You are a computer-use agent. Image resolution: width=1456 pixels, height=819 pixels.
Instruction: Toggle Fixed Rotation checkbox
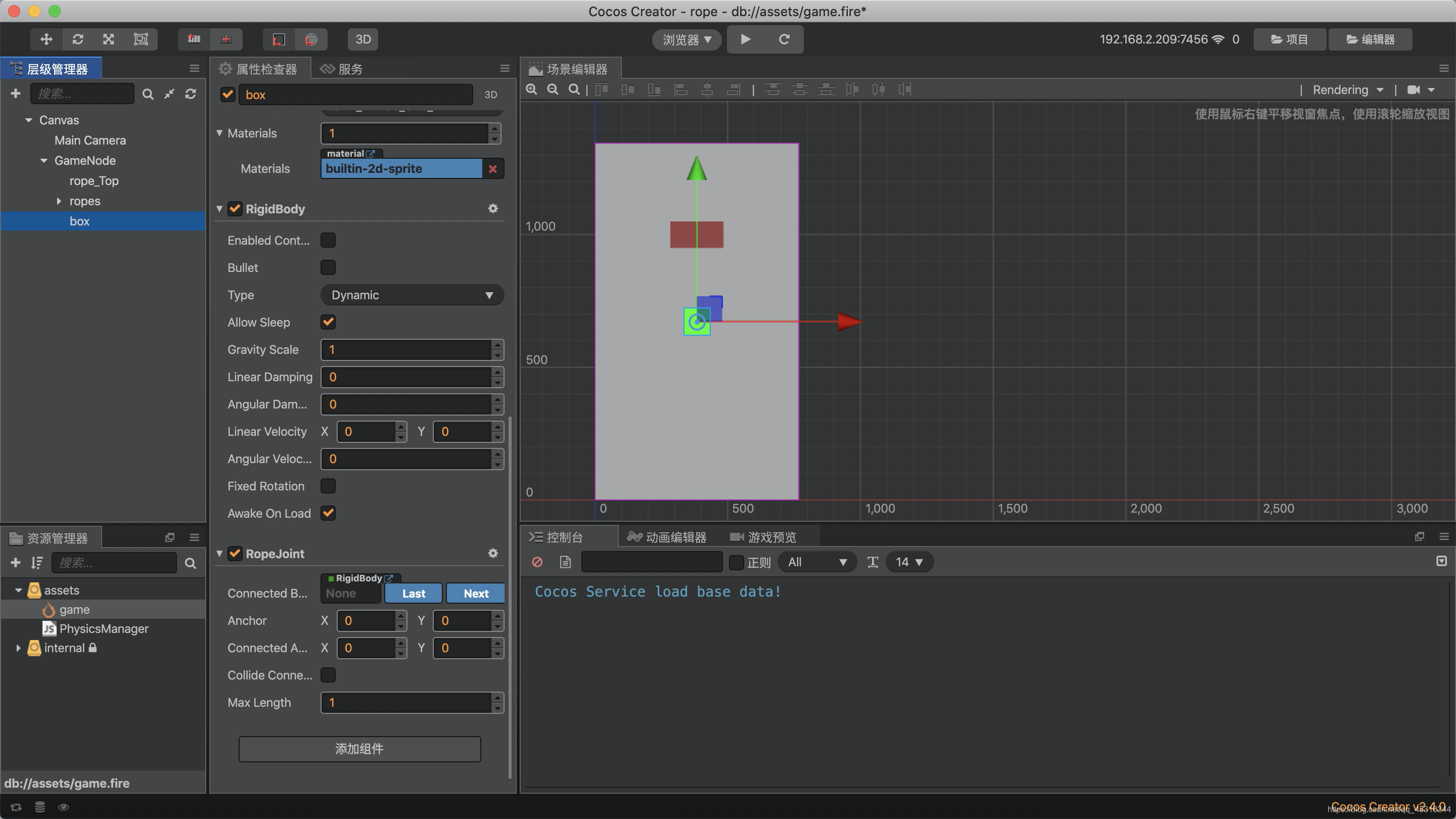328,486
